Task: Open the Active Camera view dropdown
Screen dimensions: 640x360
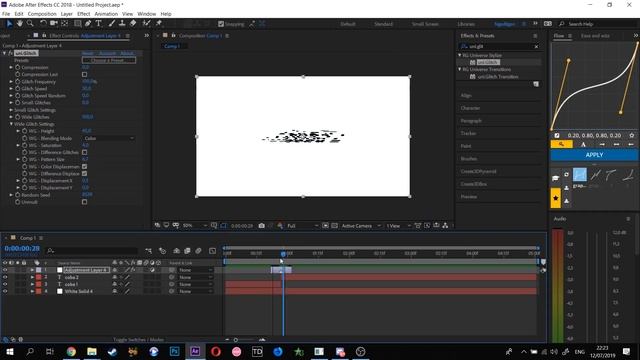Action: tap(361, 226)
